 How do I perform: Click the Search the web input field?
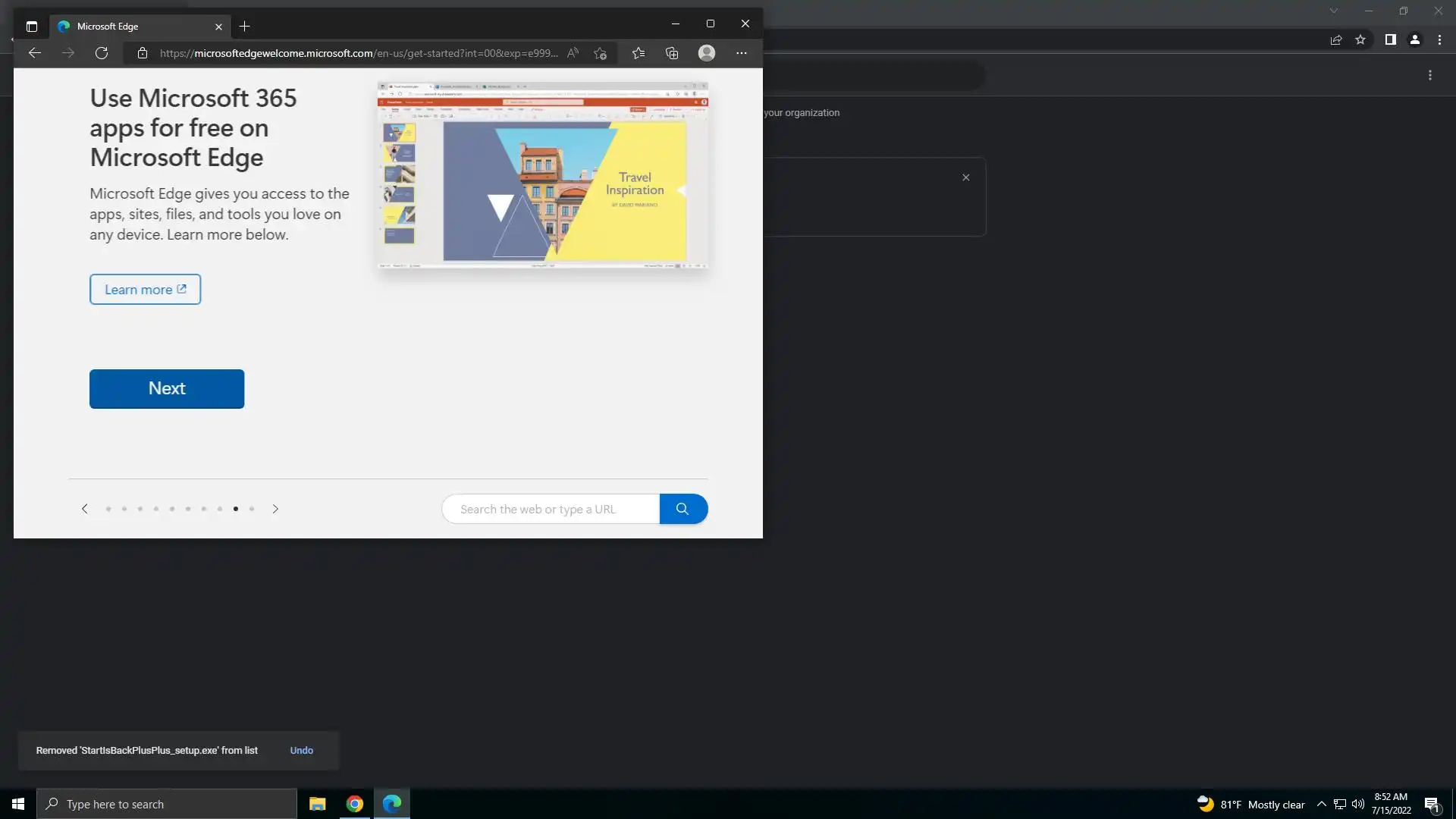551,509
